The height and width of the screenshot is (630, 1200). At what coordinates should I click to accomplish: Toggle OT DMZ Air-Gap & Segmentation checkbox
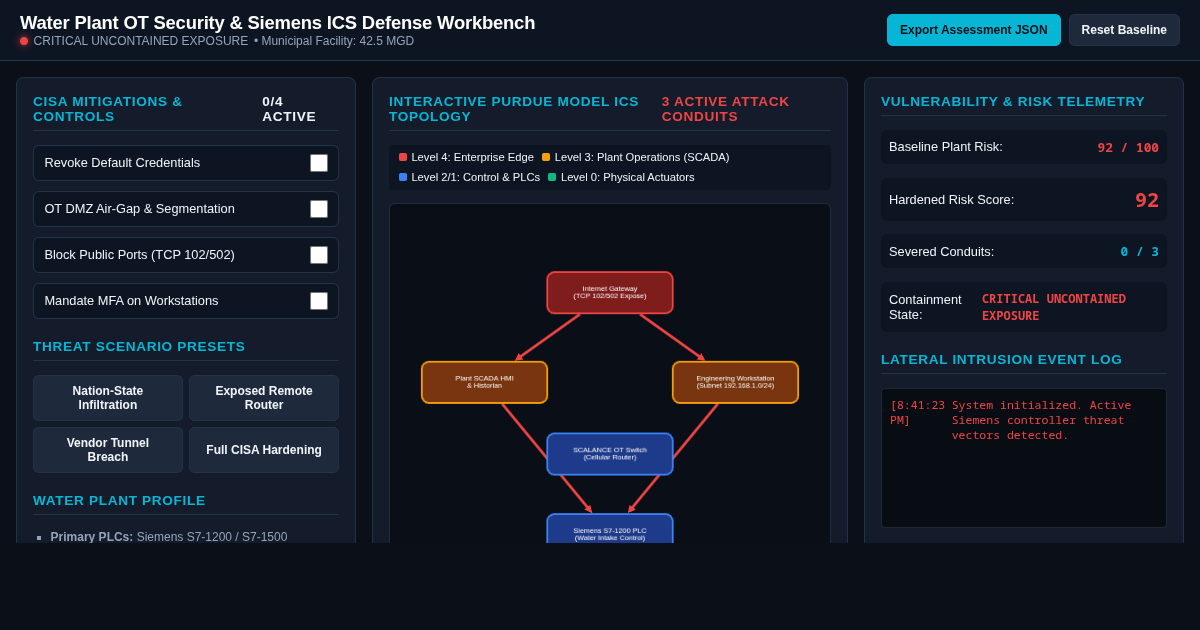(319, 209)
